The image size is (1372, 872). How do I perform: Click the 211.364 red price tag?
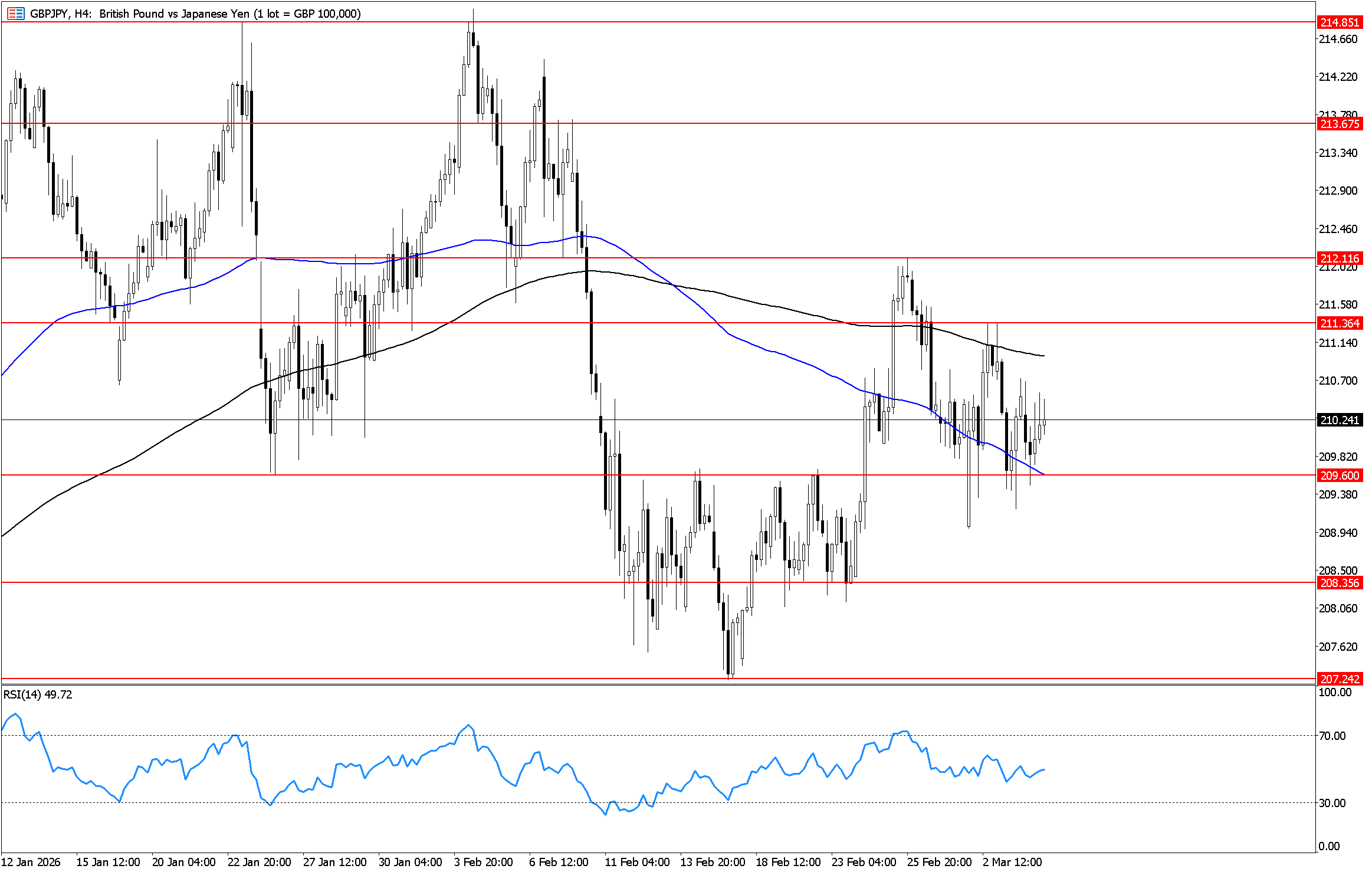(x=1339, y=323)
